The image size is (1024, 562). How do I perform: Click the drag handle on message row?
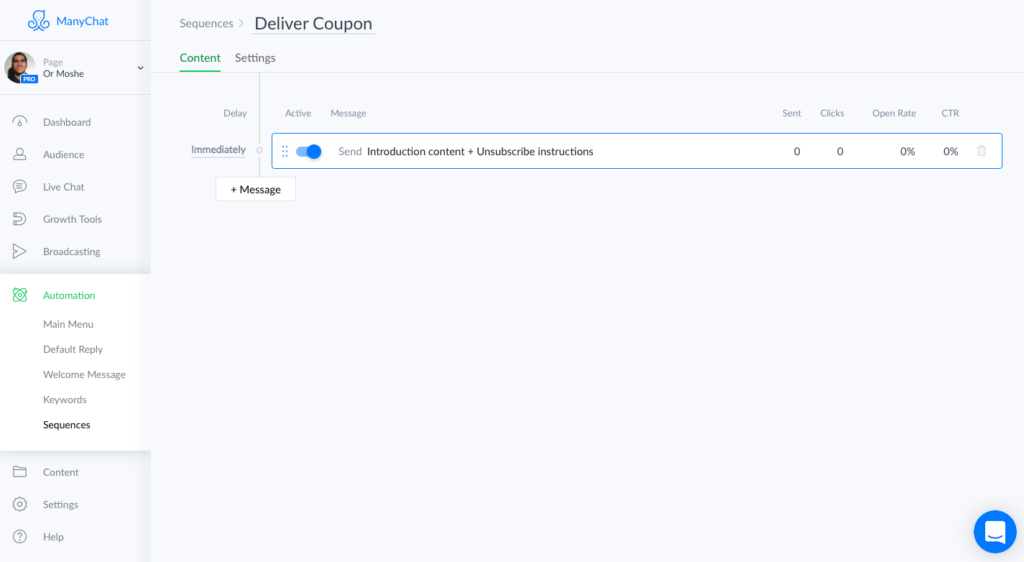(285, 151)
